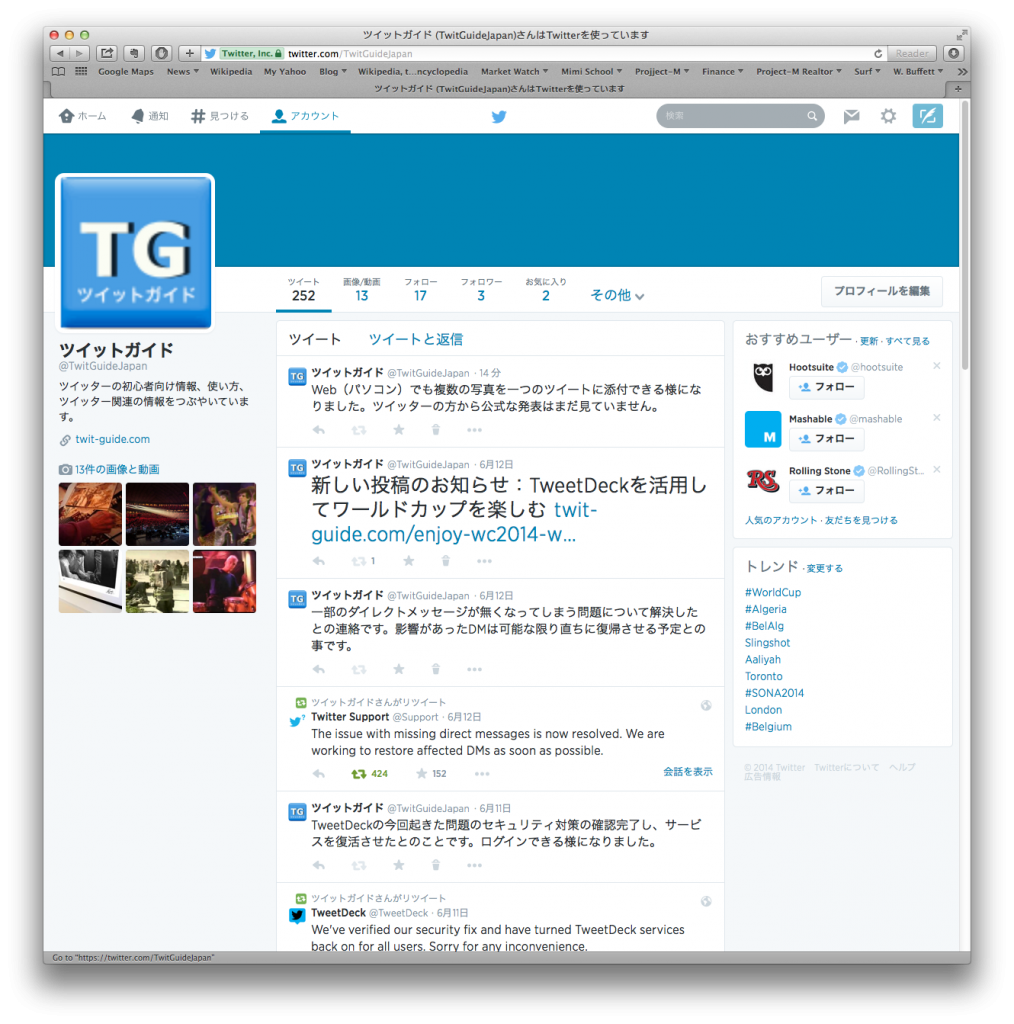Screen dimensions: 1014x1024
Task: Expand the その他 dropdown
Action: 617,295
